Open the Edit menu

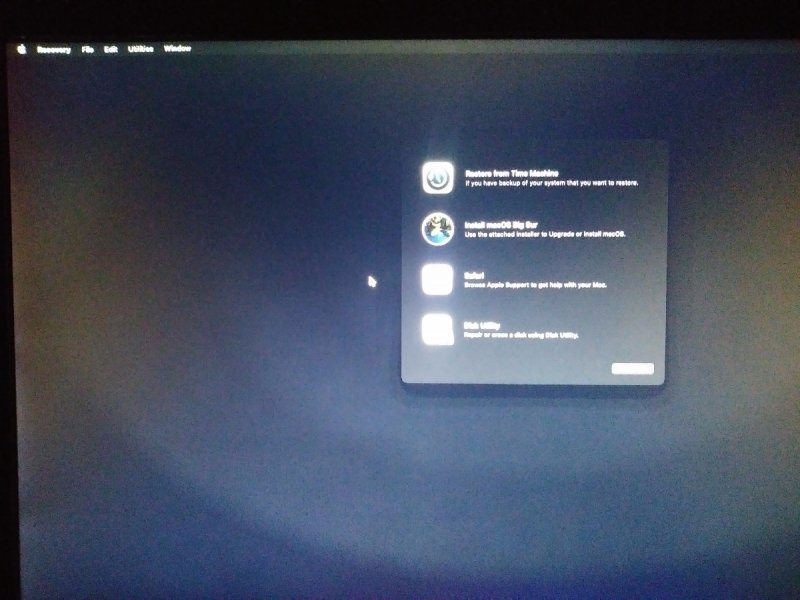[x=111, y=49]
